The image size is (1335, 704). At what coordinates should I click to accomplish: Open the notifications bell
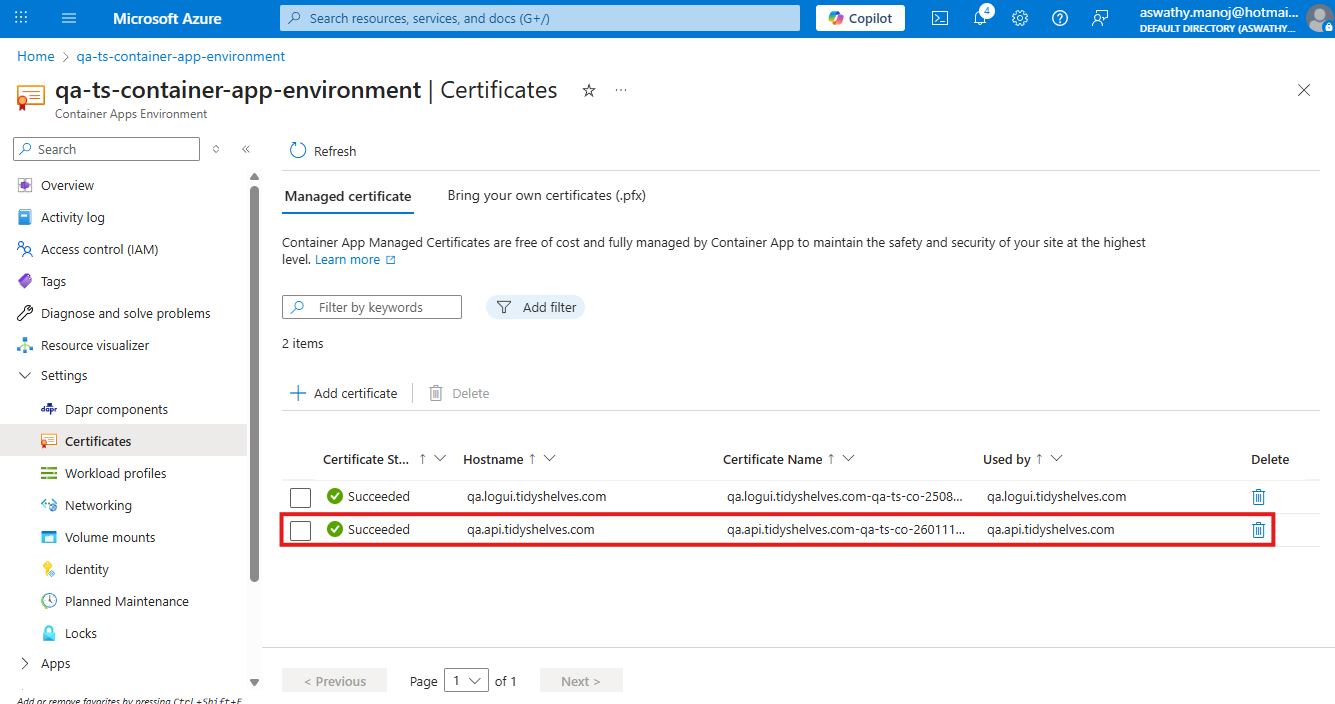[x=981, y=17]
